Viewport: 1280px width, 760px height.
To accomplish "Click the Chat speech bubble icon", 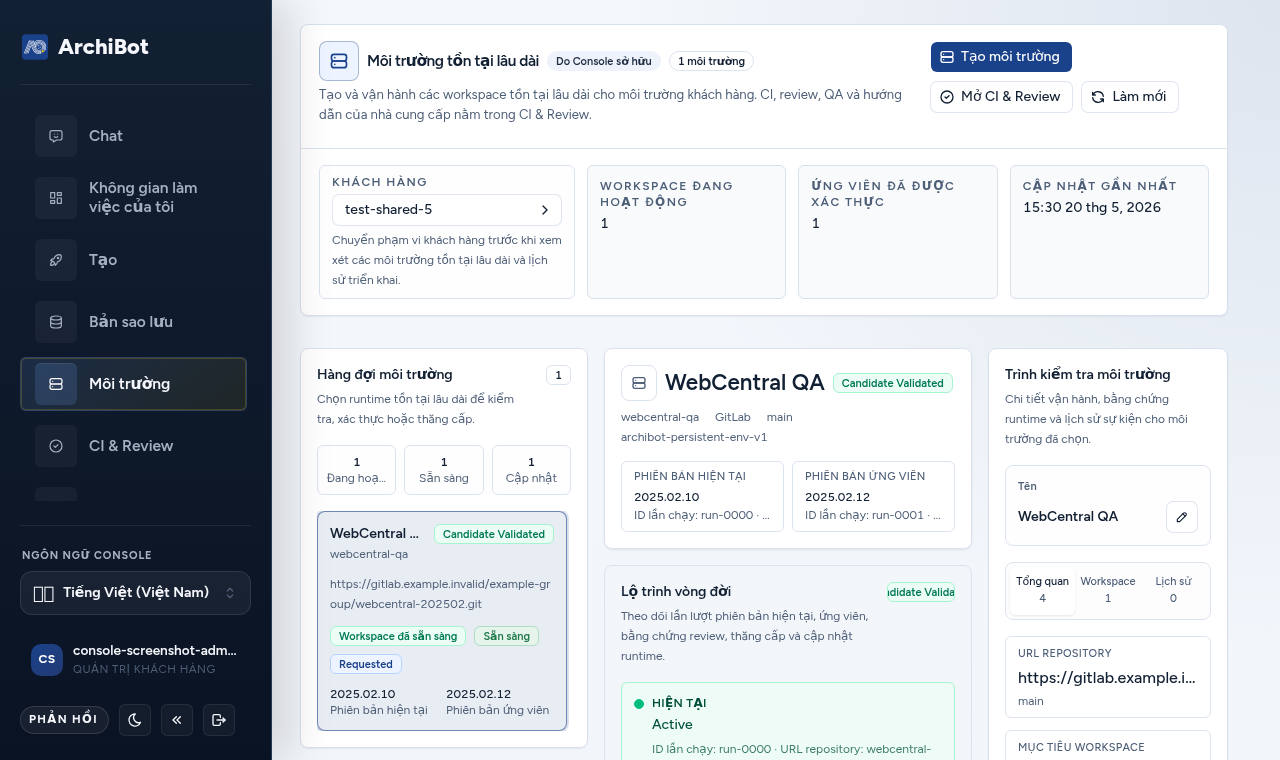I will (x=56, y=136).
